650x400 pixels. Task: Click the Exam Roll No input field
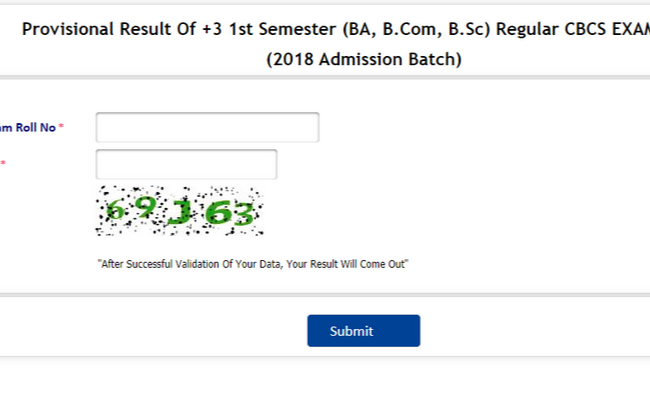(x=207, y=127)
